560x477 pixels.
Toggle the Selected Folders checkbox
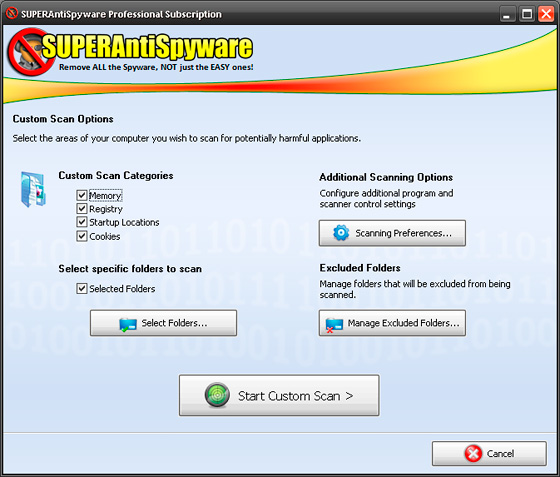[82, 288]
